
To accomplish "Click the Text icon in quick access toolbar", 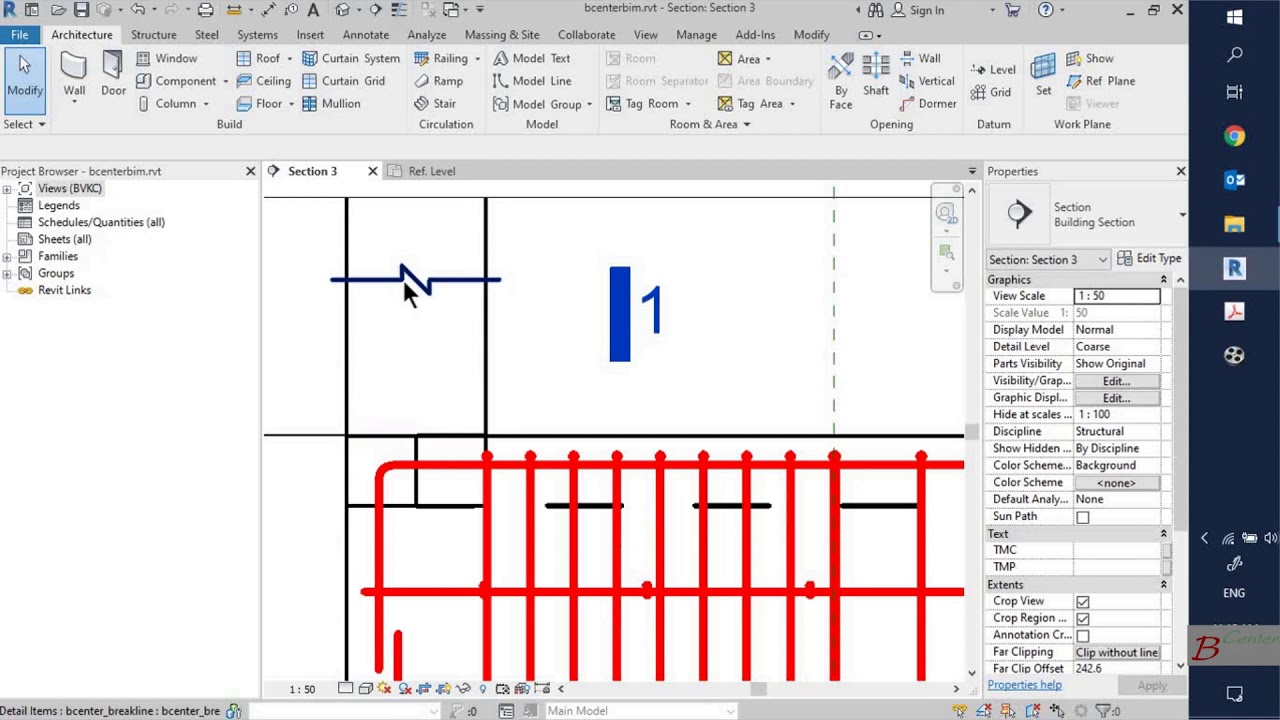I will (313, 10).
